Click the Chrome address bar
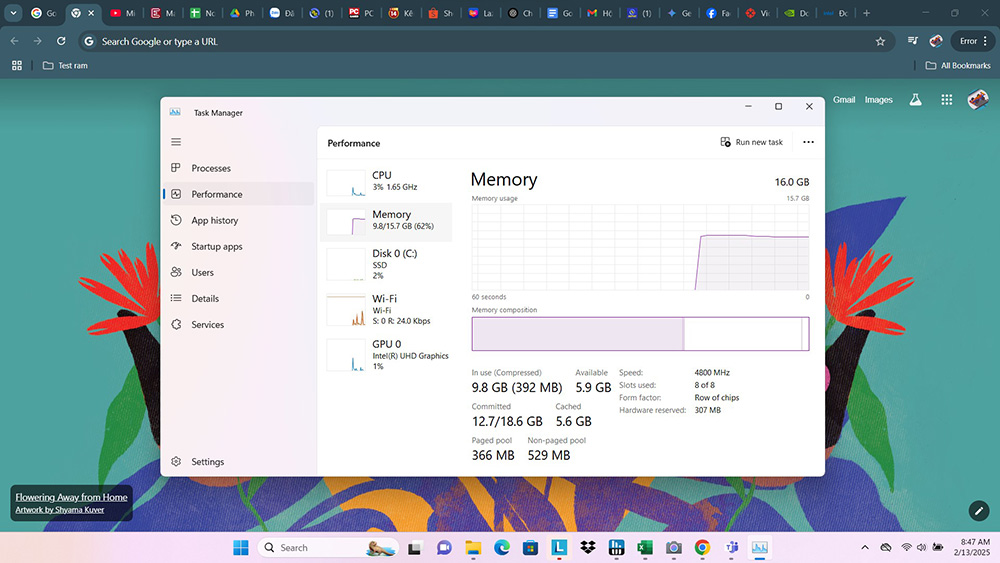Screen dimensions: 1000x563 point(485,41)
